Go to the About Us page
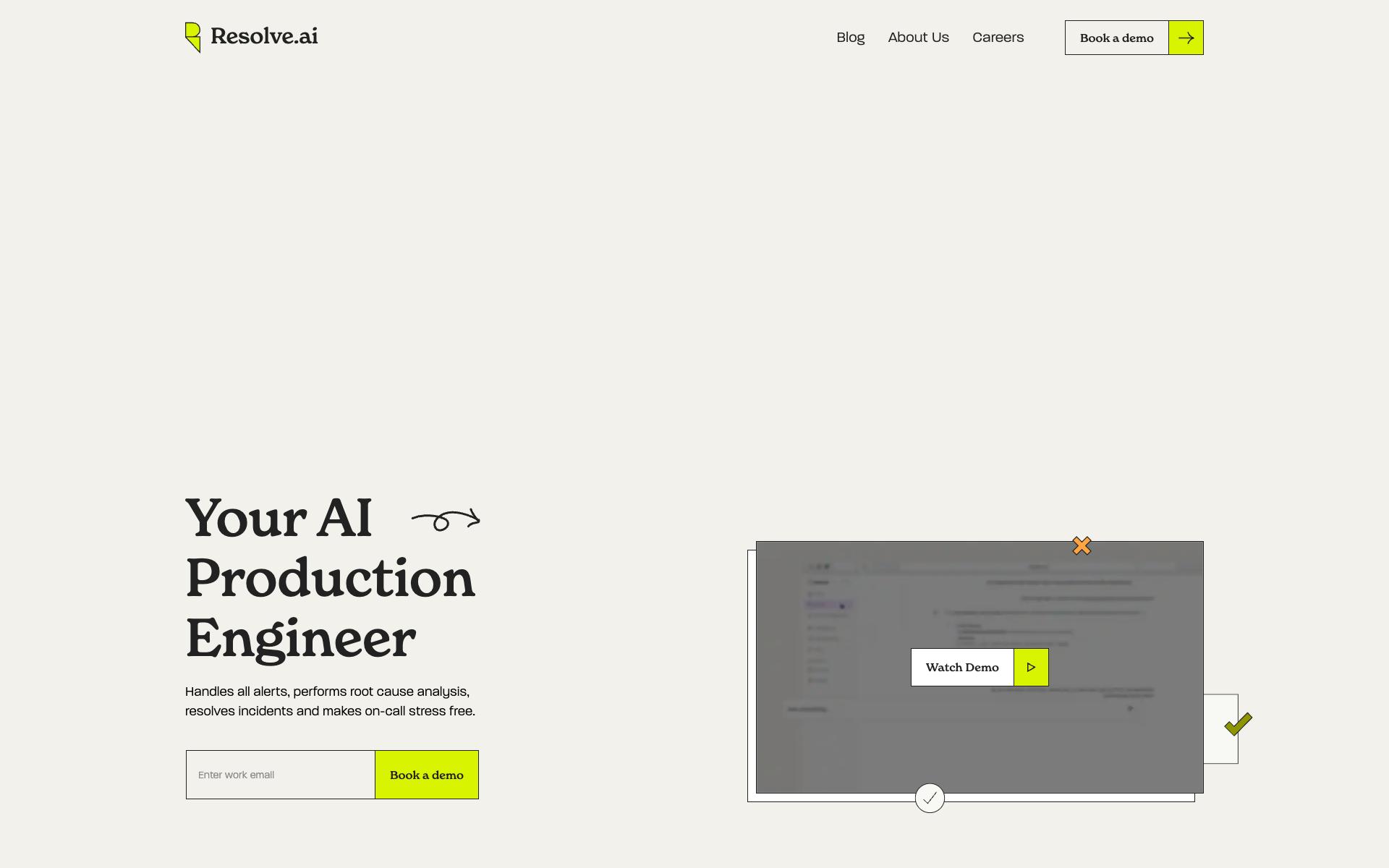Screen dimensions: 1389x868 [918, 38]
